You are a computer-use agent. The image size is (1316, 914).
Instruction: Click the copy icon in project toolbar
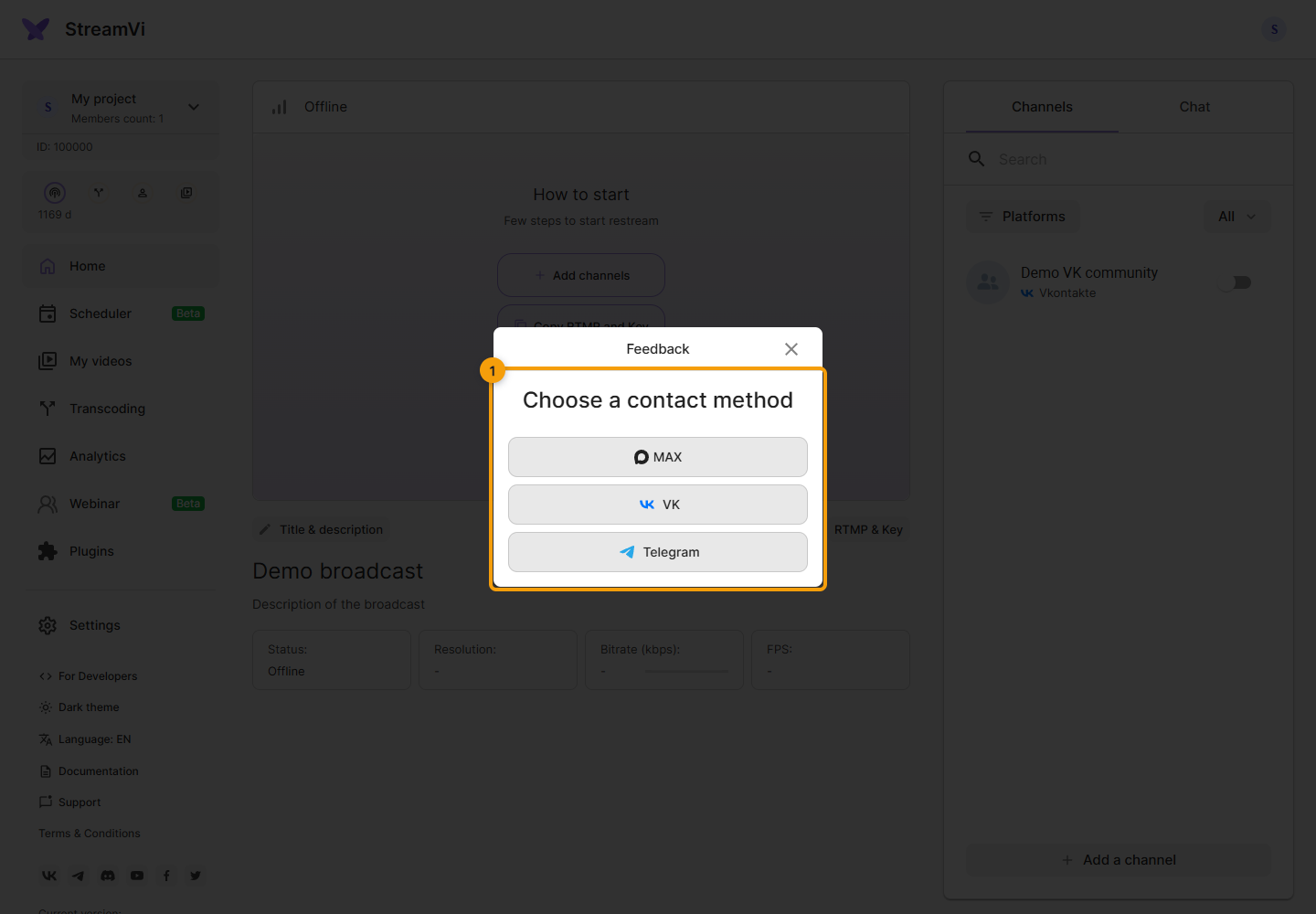coord(186,193)
